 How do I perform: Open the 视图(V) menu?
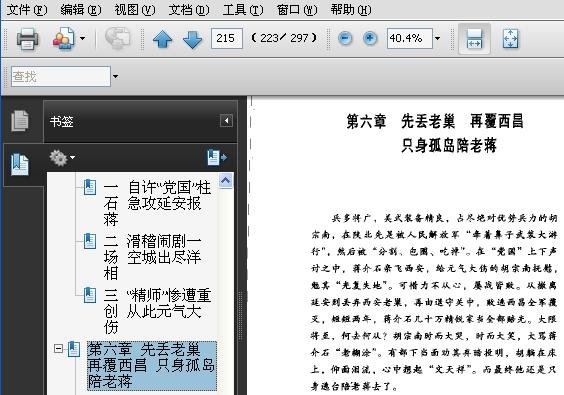pyautogui.click(x=135, y=10)
